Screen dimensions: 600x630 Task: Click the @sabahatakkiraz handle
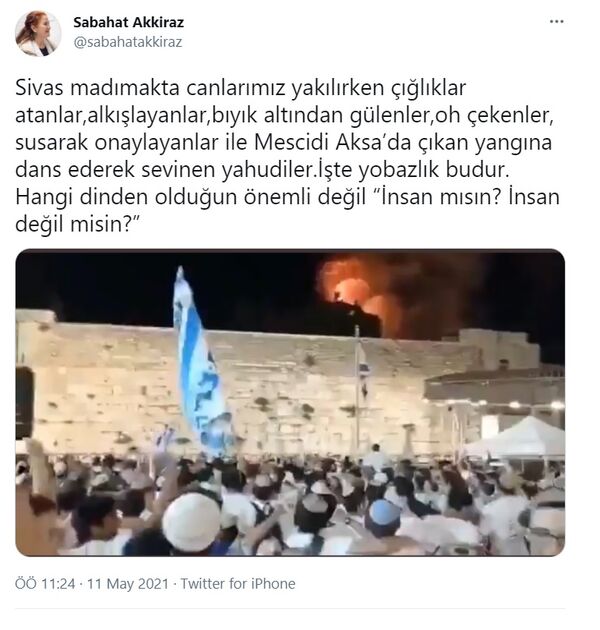[128, 42]
